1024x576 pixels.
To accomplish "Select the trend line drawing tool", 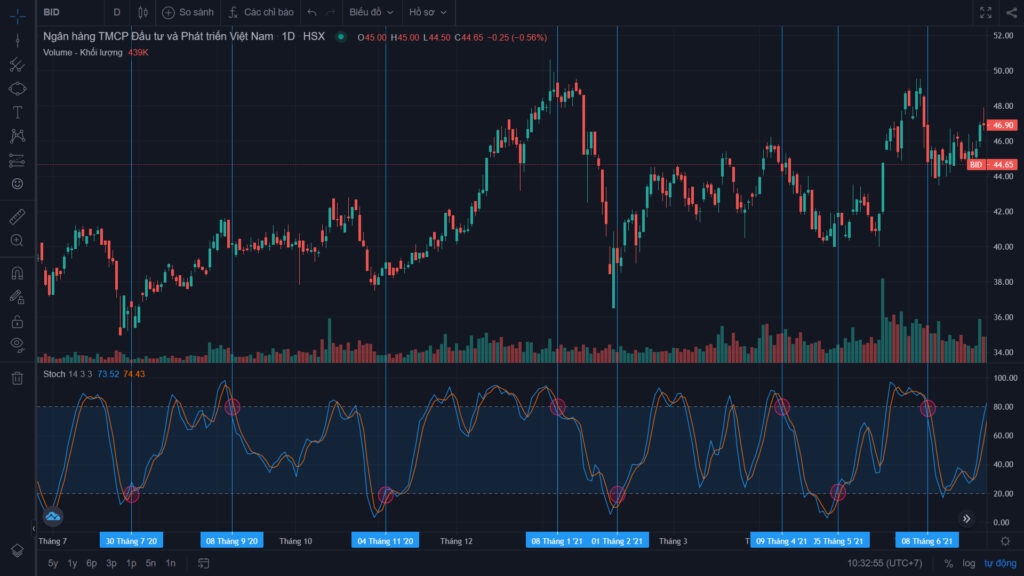I will [x=18, y=40].
